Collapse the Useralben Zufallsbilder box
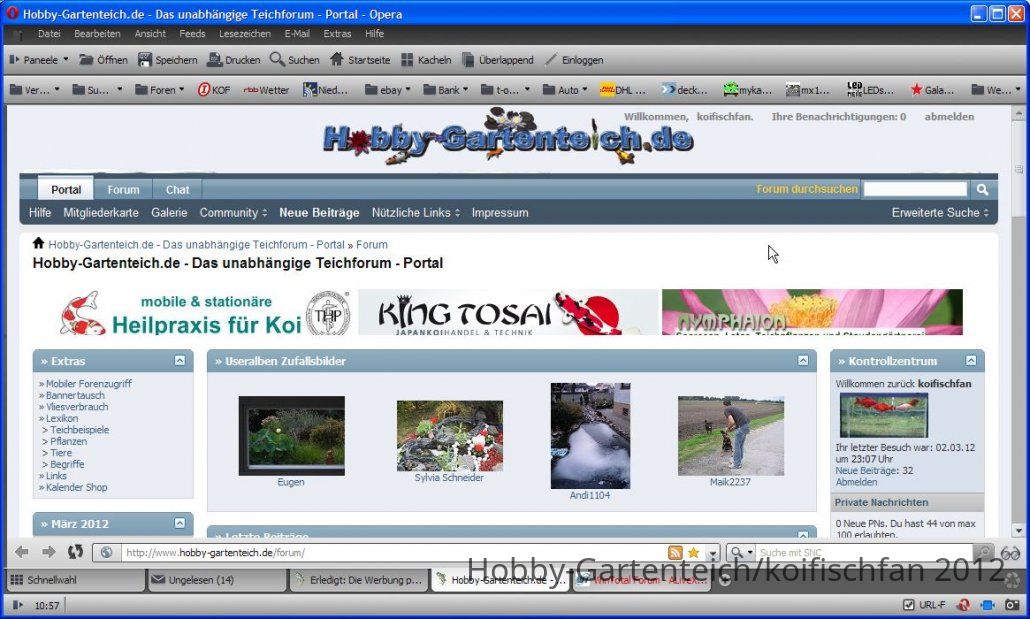 point(803,360)
